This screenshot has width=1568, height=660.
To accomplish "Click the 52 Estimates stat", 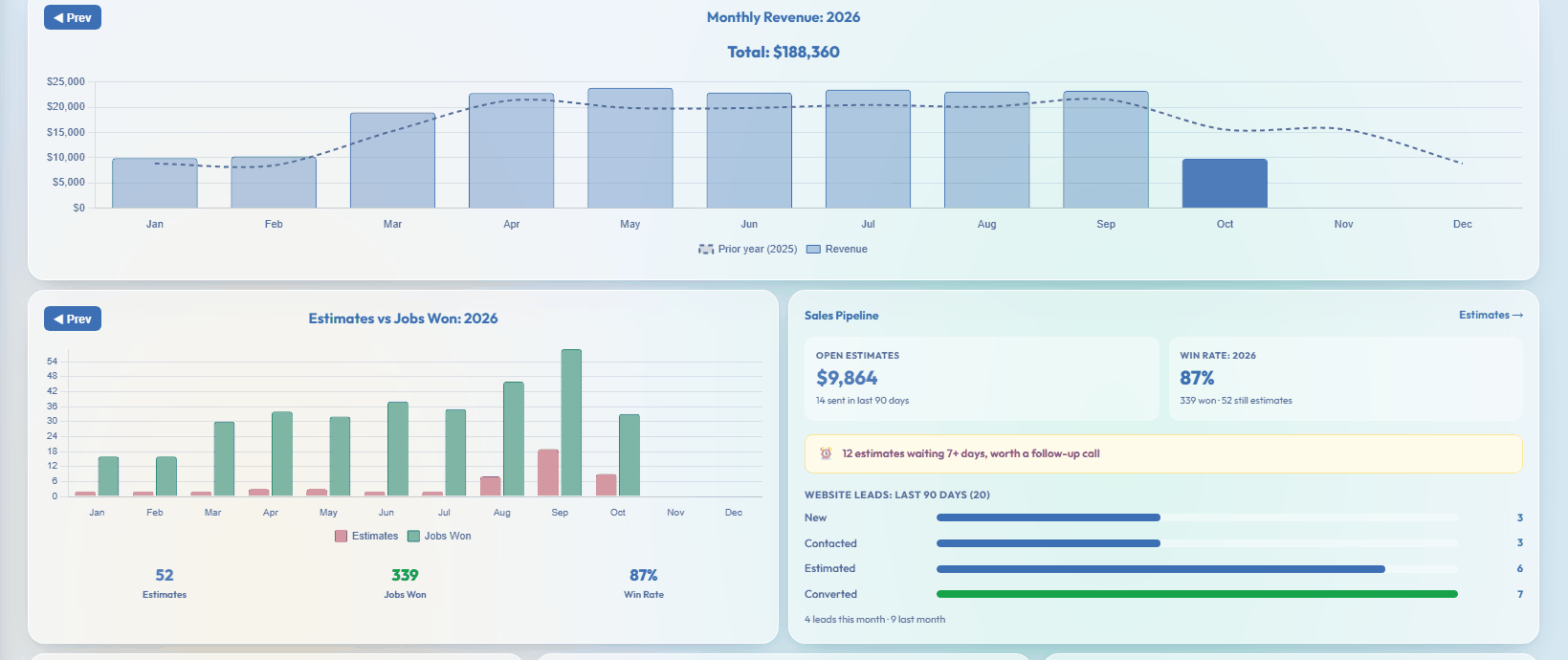I will tap(165, 583).
